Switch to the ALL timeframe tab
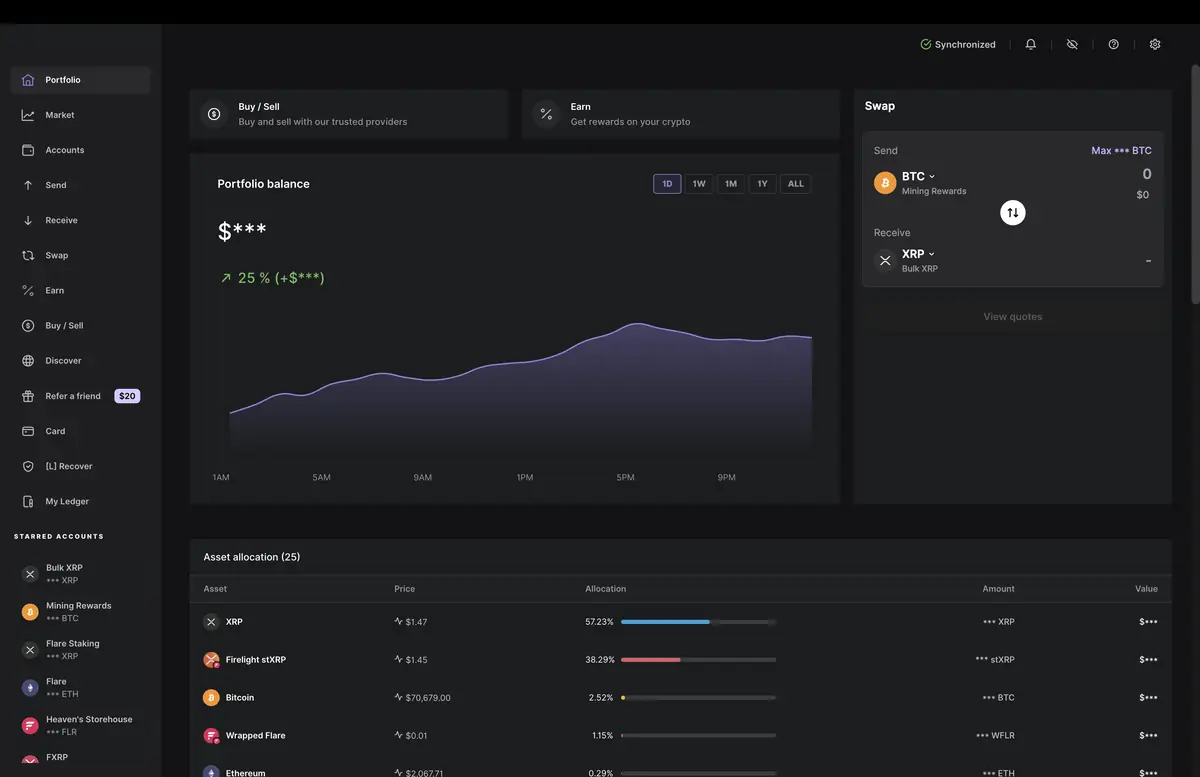The image size is (1200, 777). (x=795, y=183)
